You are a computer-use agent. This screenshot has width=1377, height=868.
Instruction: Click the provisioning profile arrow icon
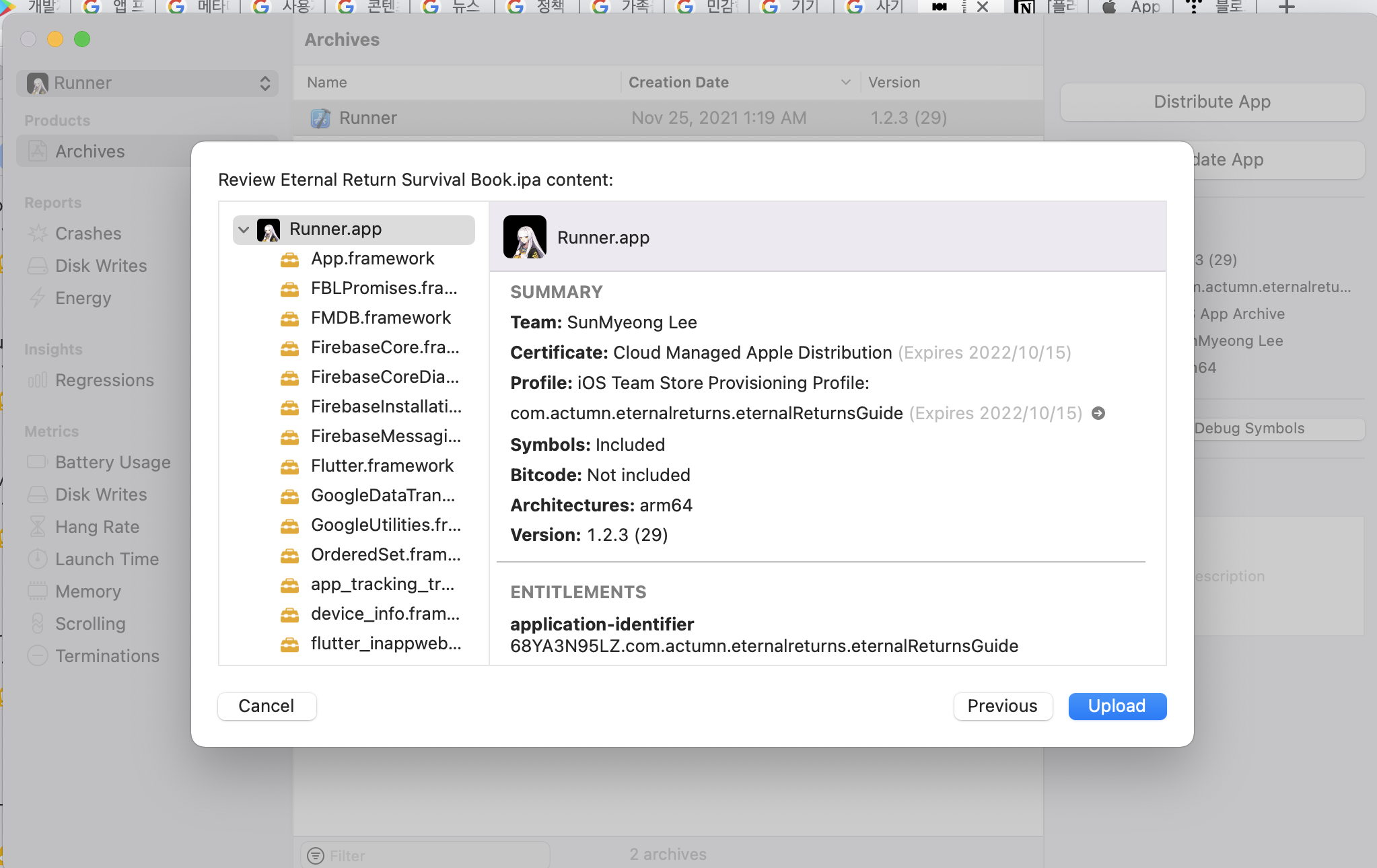click(x=1098, y=413)
